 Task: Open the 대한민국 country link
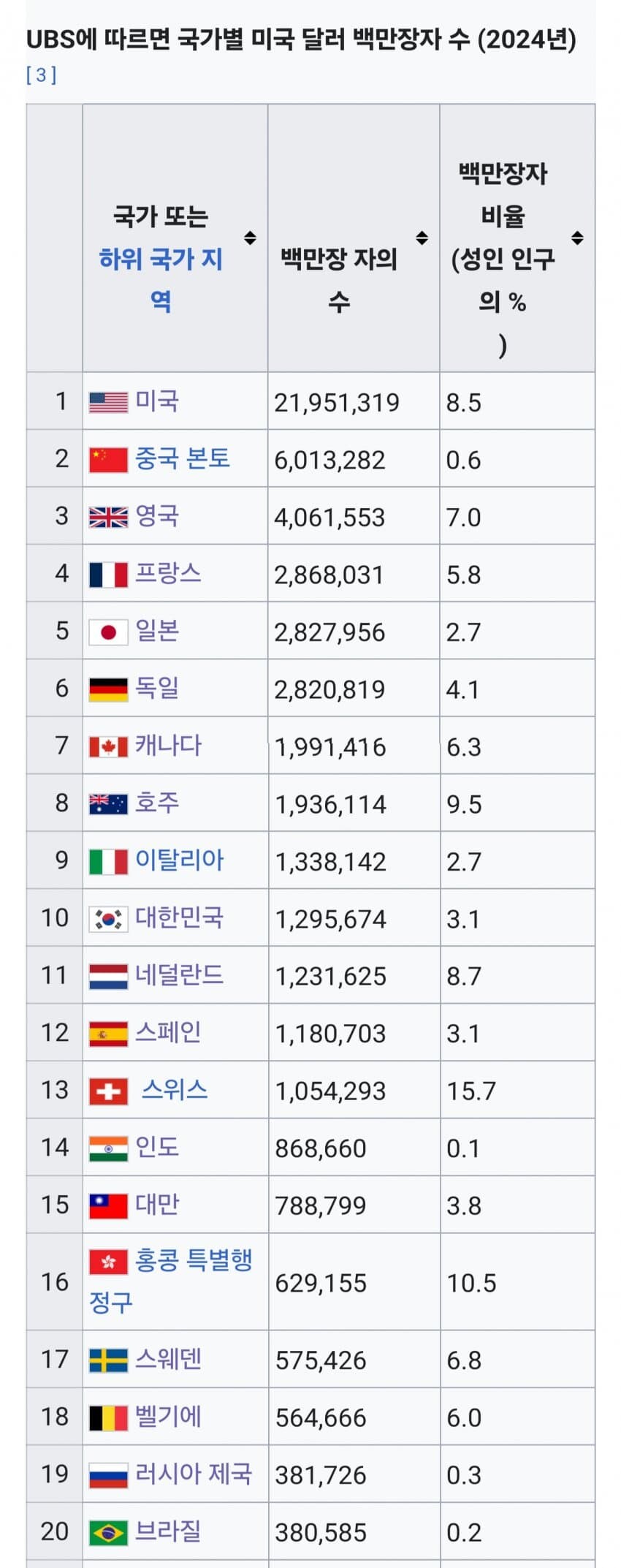pos(180,917)
